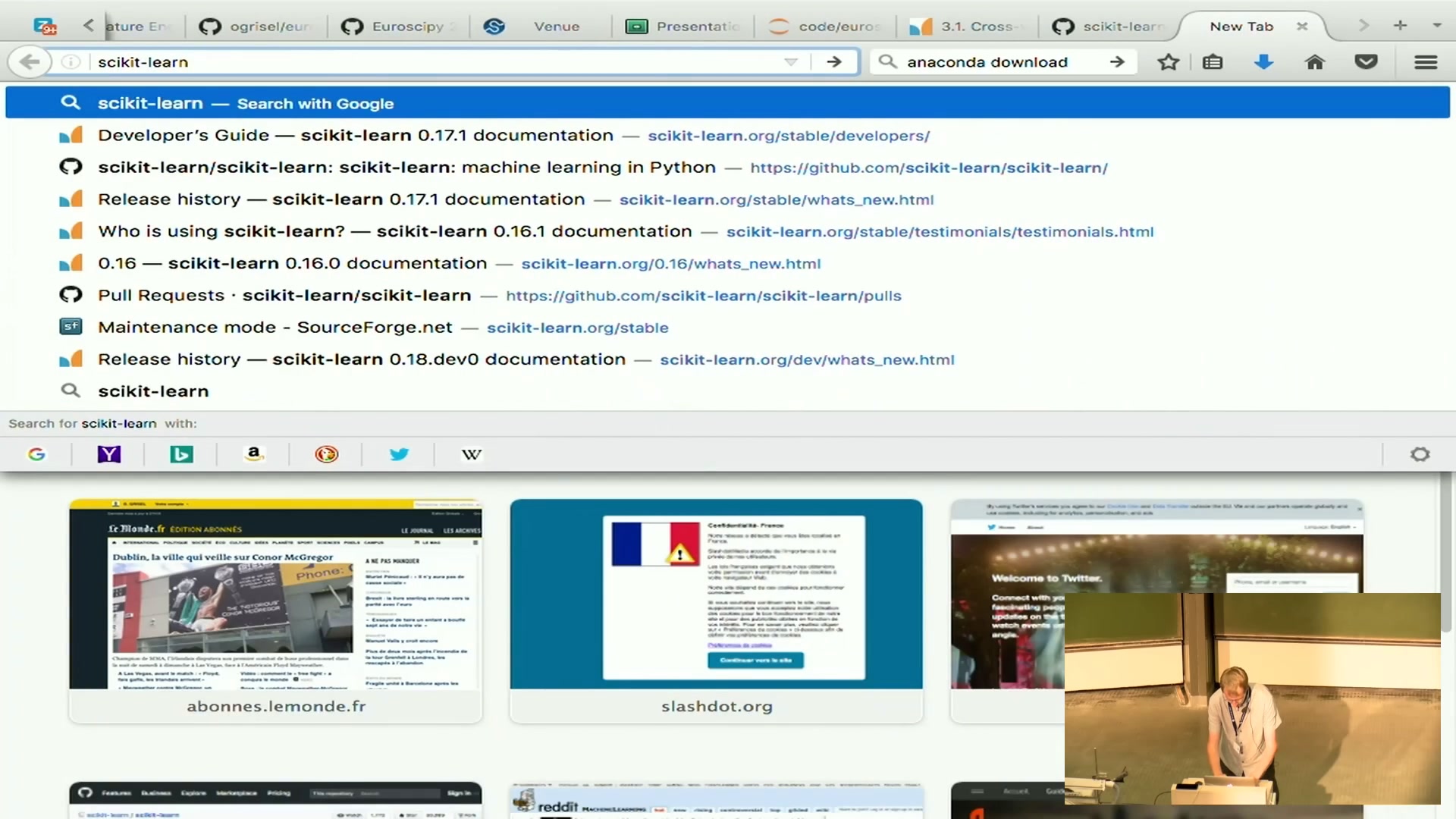The image size is (1456, 819).
Task: Open the slashdot.org thumbnail tile
Action: point(717,610)
